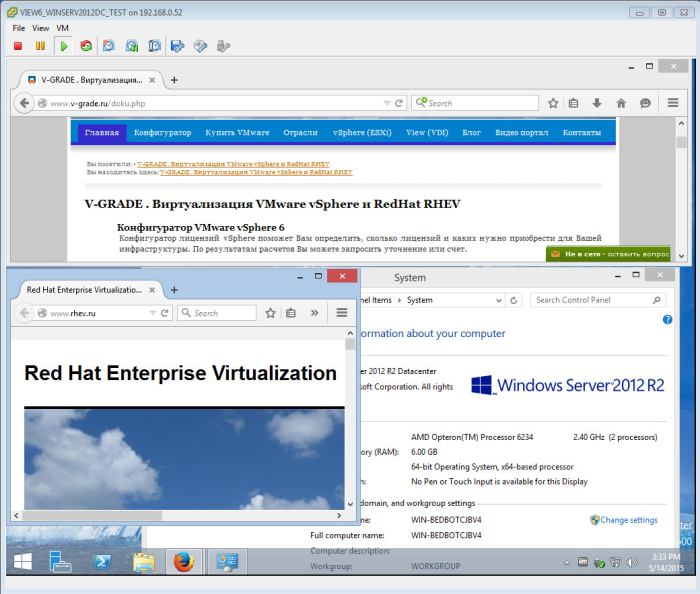The width and height of the screenshot is (700, 594).
Task: Click Firefox icon on taskbar
Action: pos(184,561)
